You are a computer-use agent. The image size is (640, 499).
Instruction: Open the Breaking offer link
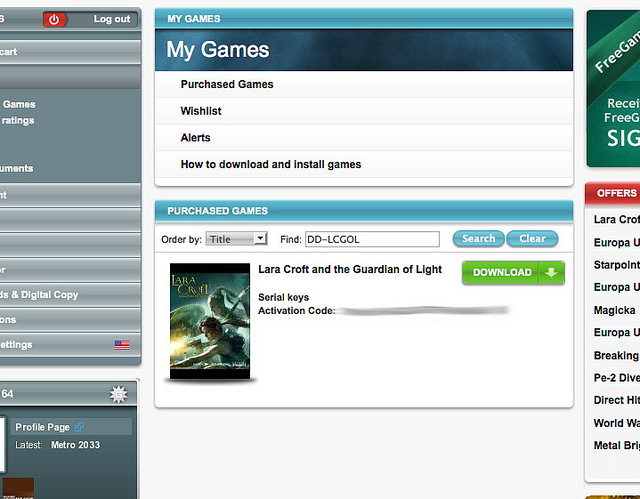[x=617, y=355]
